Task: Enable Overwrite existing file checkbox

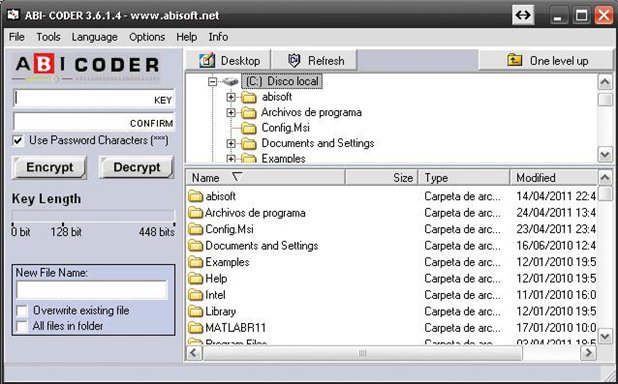Action: tap(22, 311)
